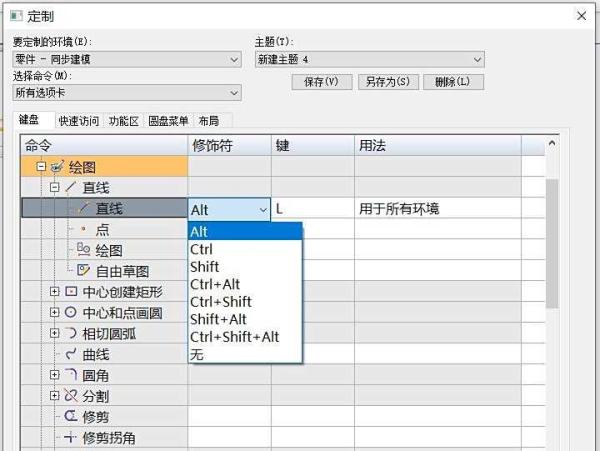600x451 pixels.
Task: Click the key cell showing L
Action: pos(313,208)
